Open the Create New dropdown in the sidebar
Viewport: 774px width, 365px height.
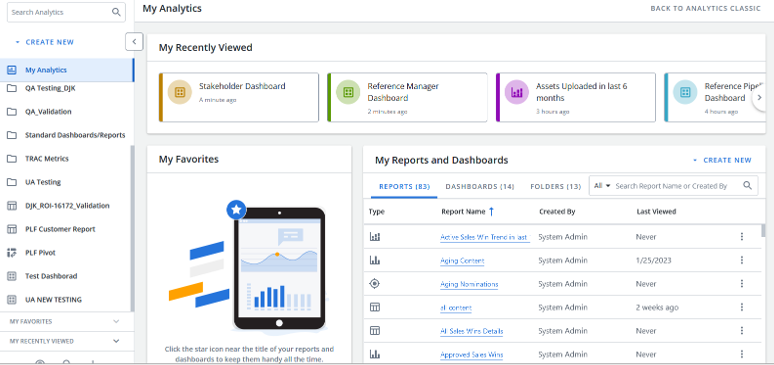coord(44,42)
